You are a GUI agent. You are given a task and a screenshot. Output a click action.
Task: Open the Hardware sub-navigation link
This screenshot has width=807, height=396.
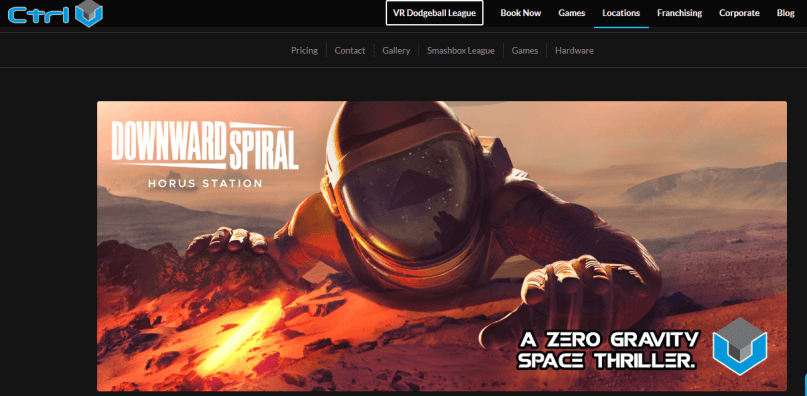pos(574,50)
